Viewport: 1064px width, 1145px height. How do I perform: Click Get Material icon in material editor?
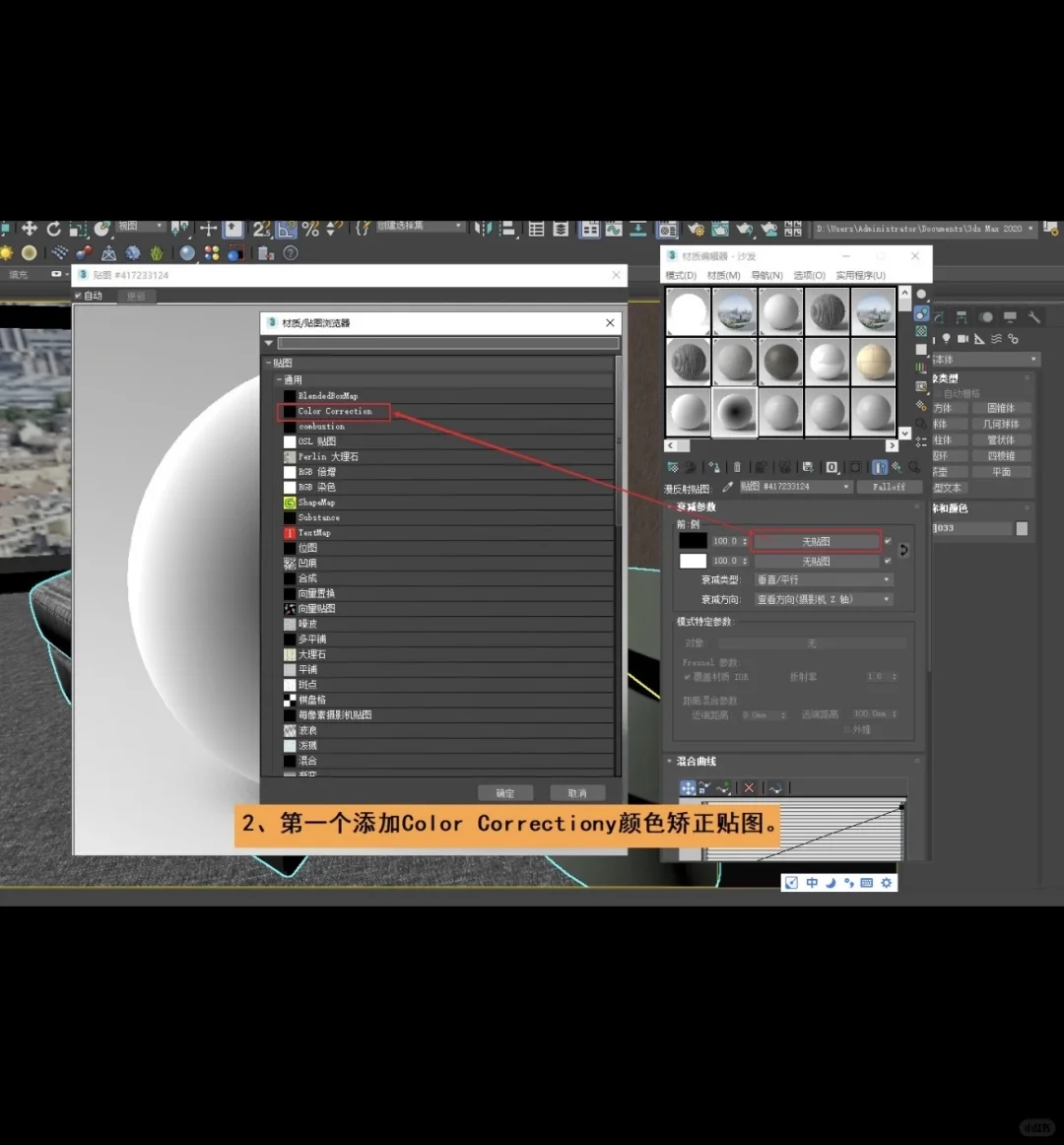point(673,467)
